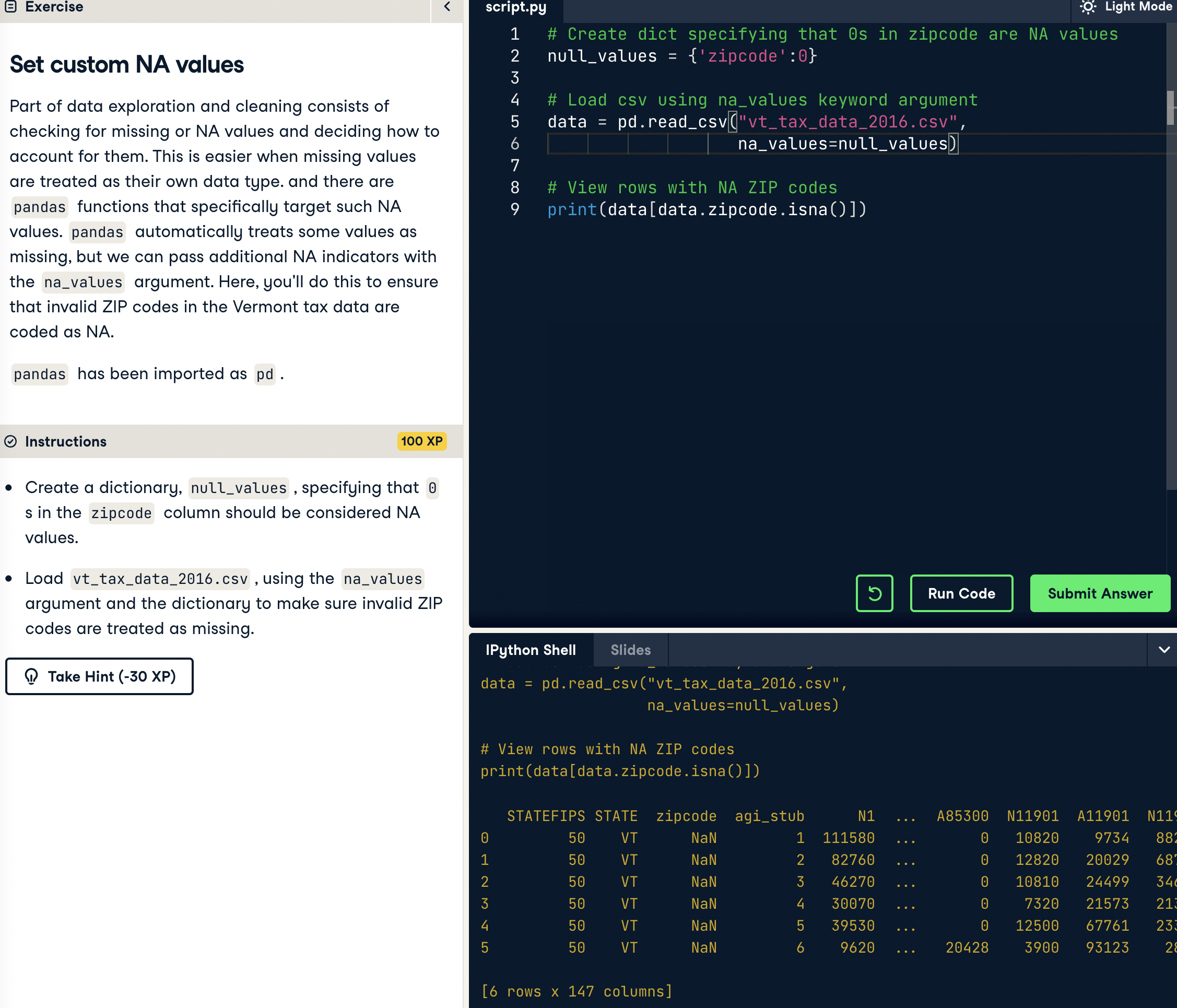
Task: Click the print statement on line 9
Action: coord(706,209)
